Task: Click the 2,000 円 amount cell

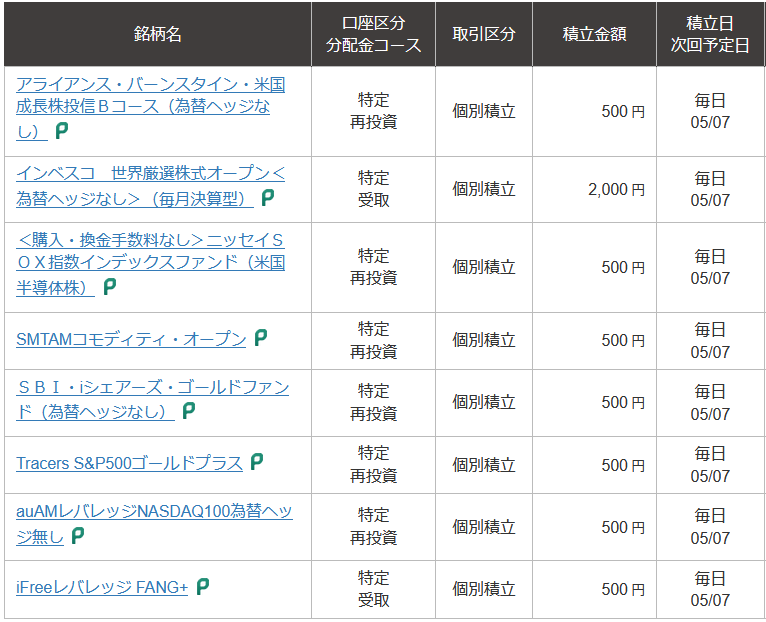Action: pos(595,190)
